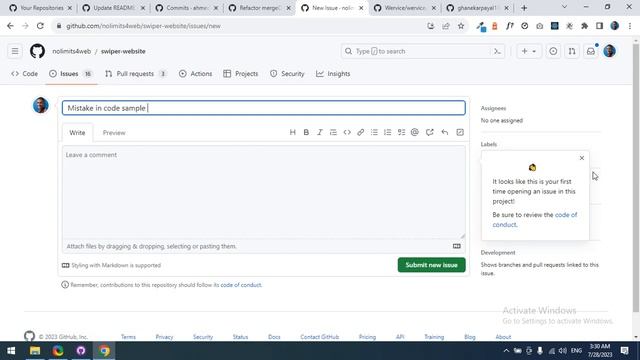Switch to the Refactor merge browser tab
The height and width of the screenshot is (360, 640).
point(260,8)
